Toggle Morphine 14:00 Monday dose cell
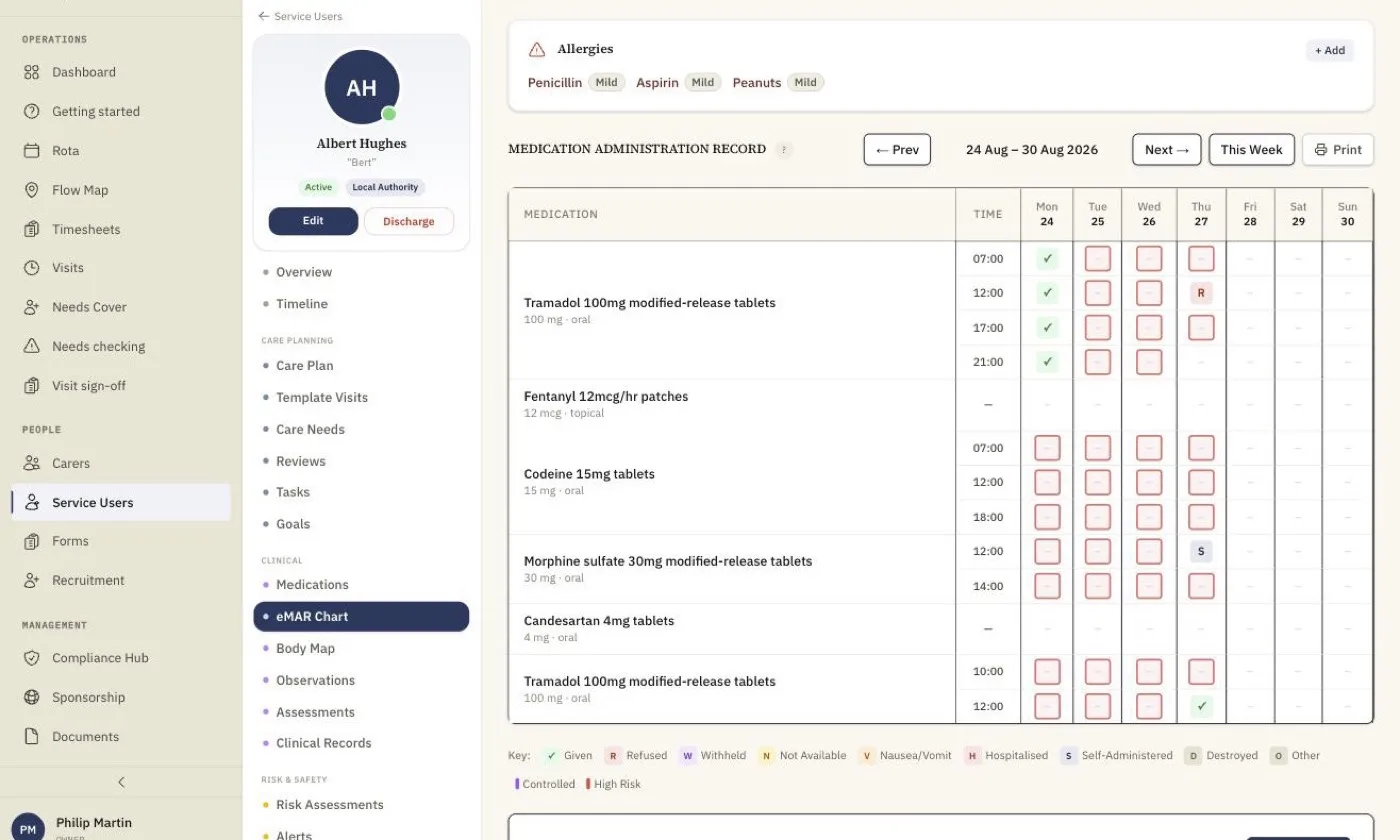1400x840 pixels. click(1047, 586)
